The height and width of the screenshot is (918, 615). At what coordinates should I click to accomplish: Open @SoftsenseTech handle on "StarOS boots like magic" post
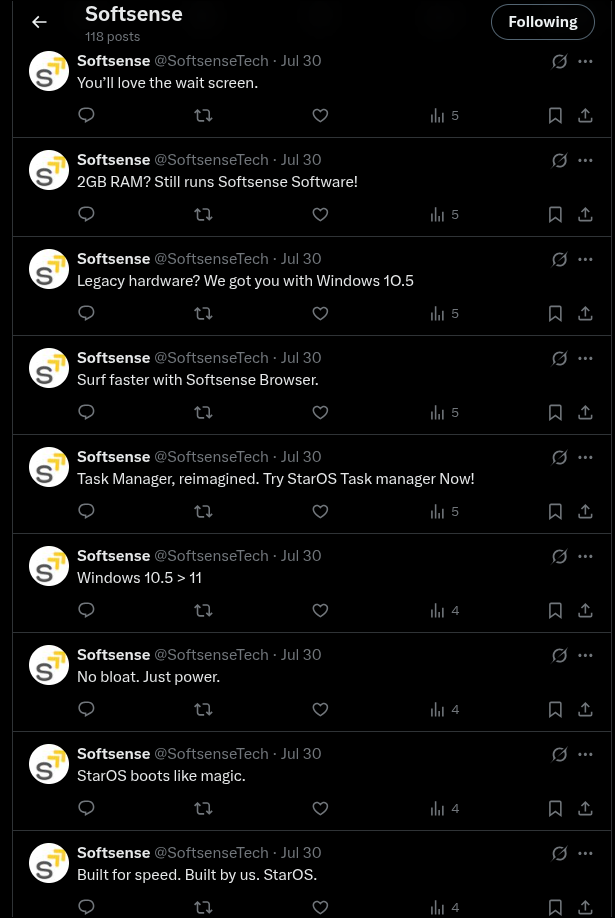tap(211, 754)
